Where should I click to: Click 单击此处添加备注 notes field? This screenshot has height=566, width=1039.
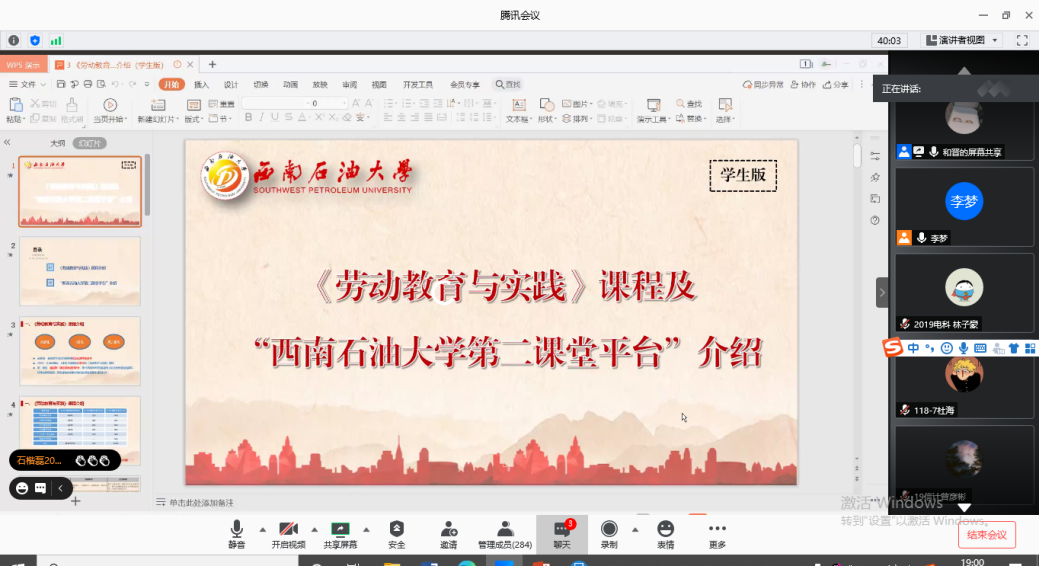pyautogui.click(x=201, y=502)
